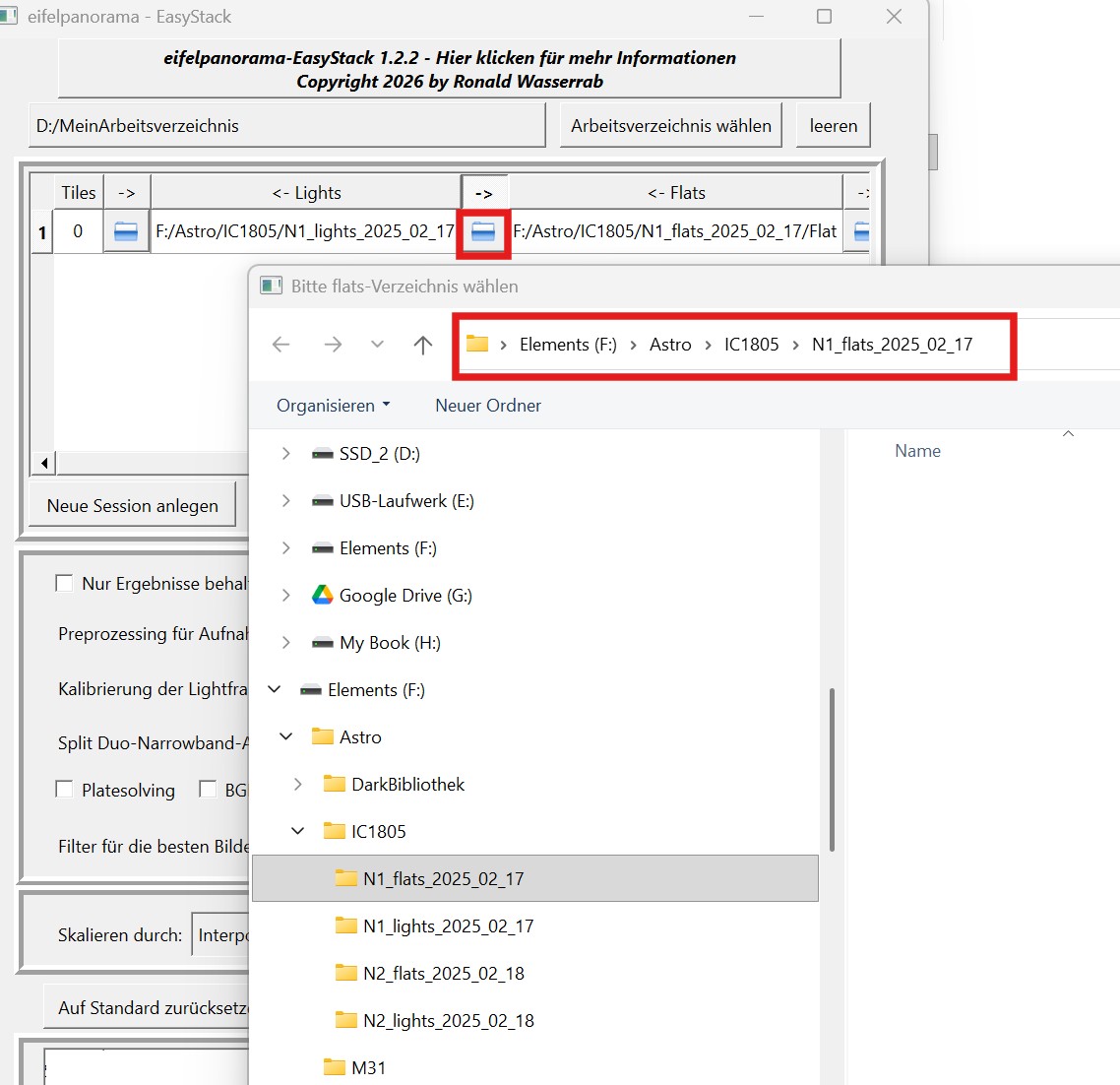
Task: Go up one folder level
Action: (423, 345)
